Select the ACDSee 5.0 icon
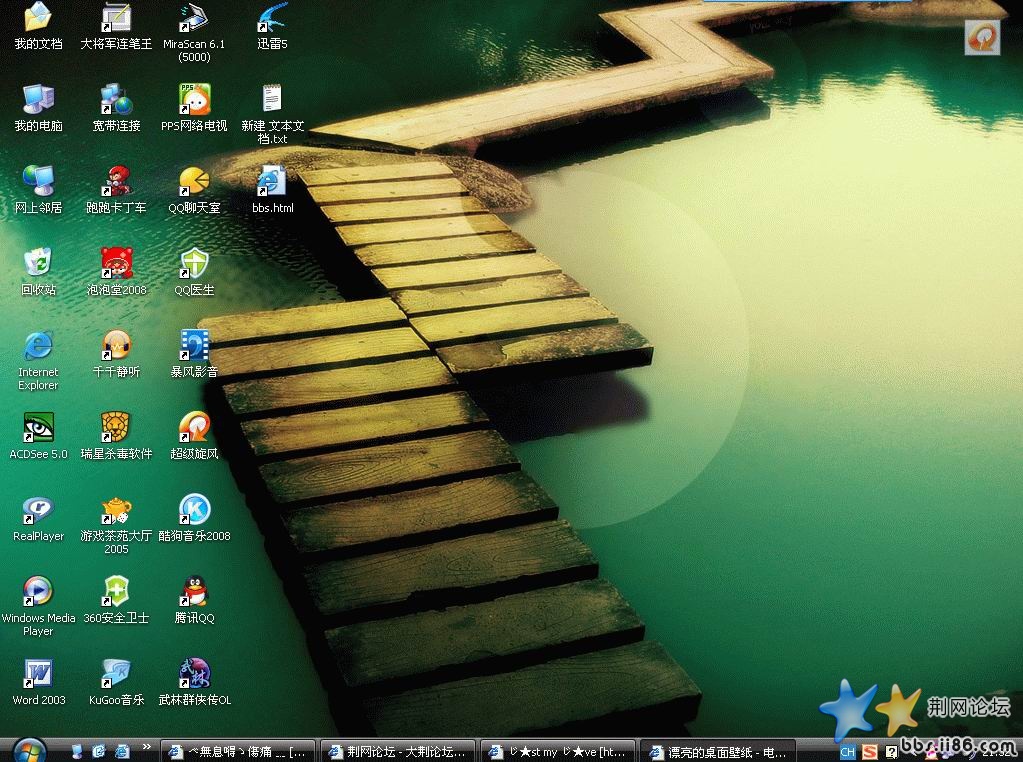This screenshot has width=1023, height=762. [x=38, y=427]
